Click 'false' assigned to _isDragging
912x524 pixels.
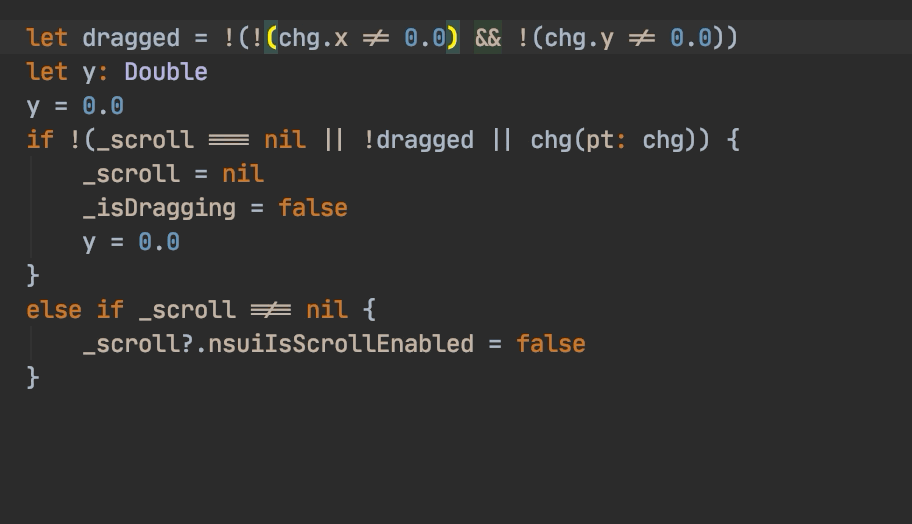click(x=313, y=208)
